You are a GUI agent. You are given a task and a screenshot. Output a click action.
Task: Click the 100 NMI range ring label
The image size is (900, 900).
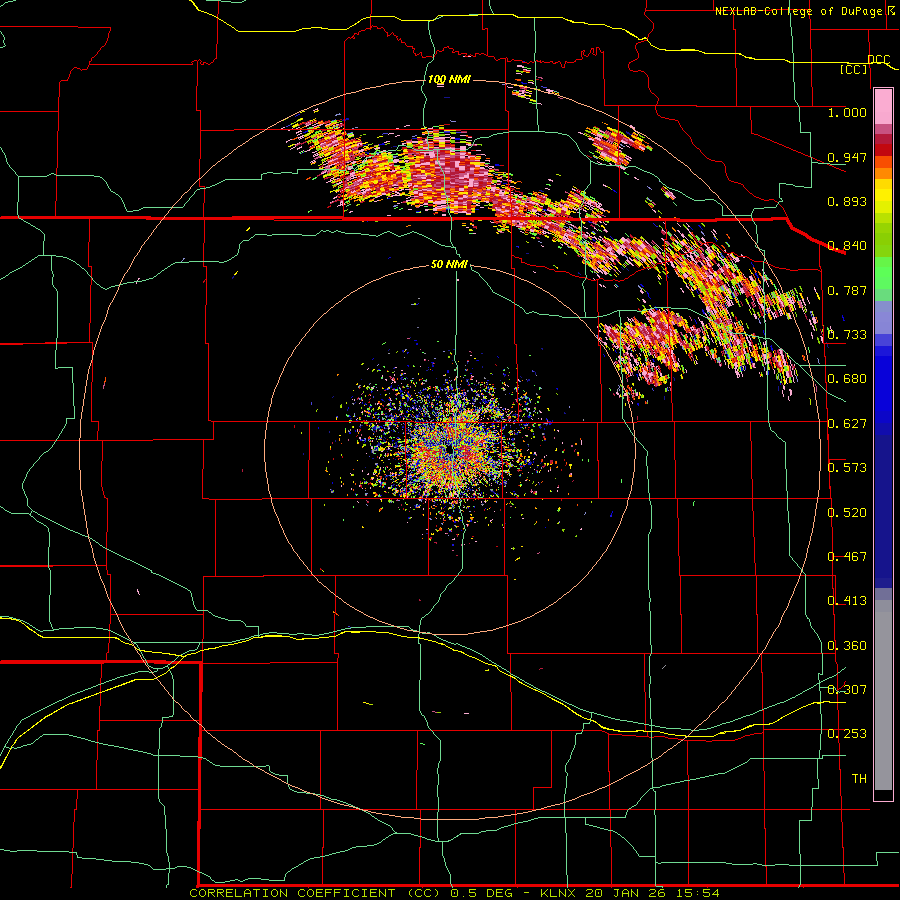(449, 79)
